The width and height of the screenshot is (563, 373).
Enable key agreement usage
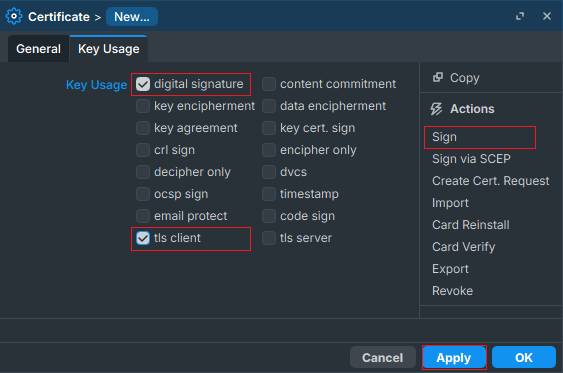143,128
